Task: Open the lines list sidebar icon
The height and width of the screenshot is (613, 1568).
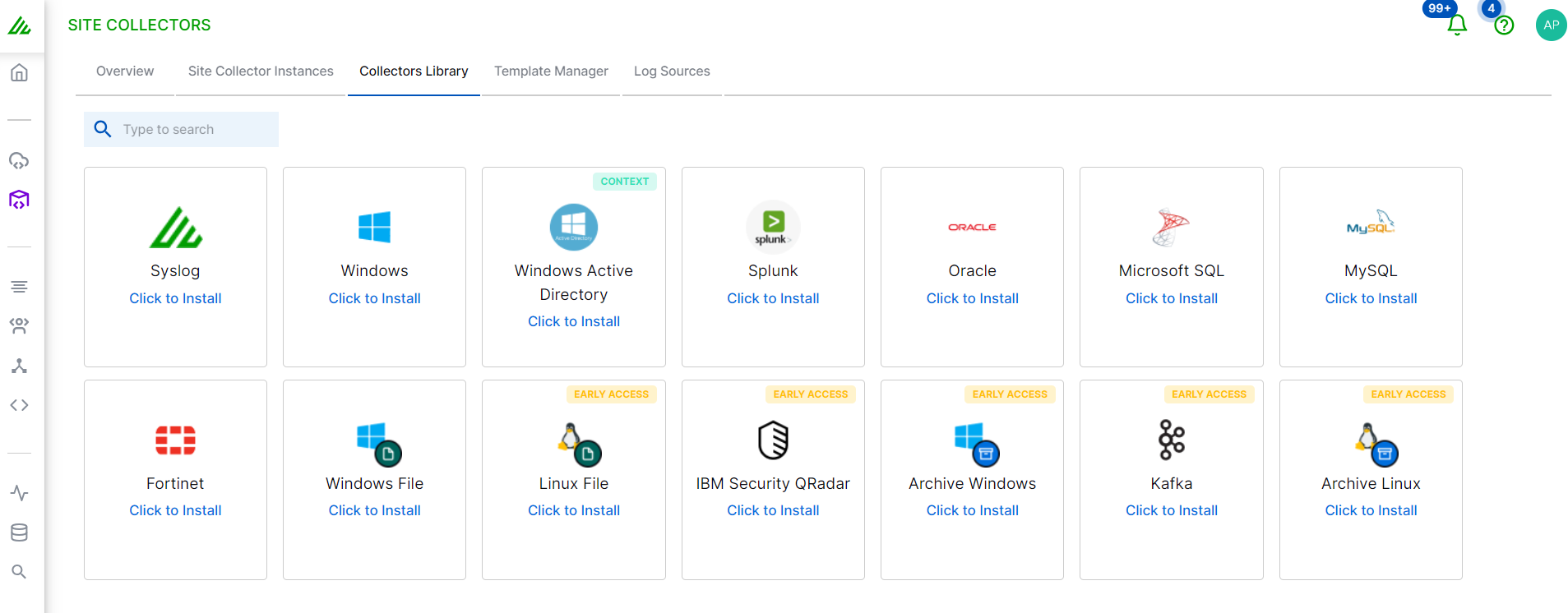Action: pos(19,287)
